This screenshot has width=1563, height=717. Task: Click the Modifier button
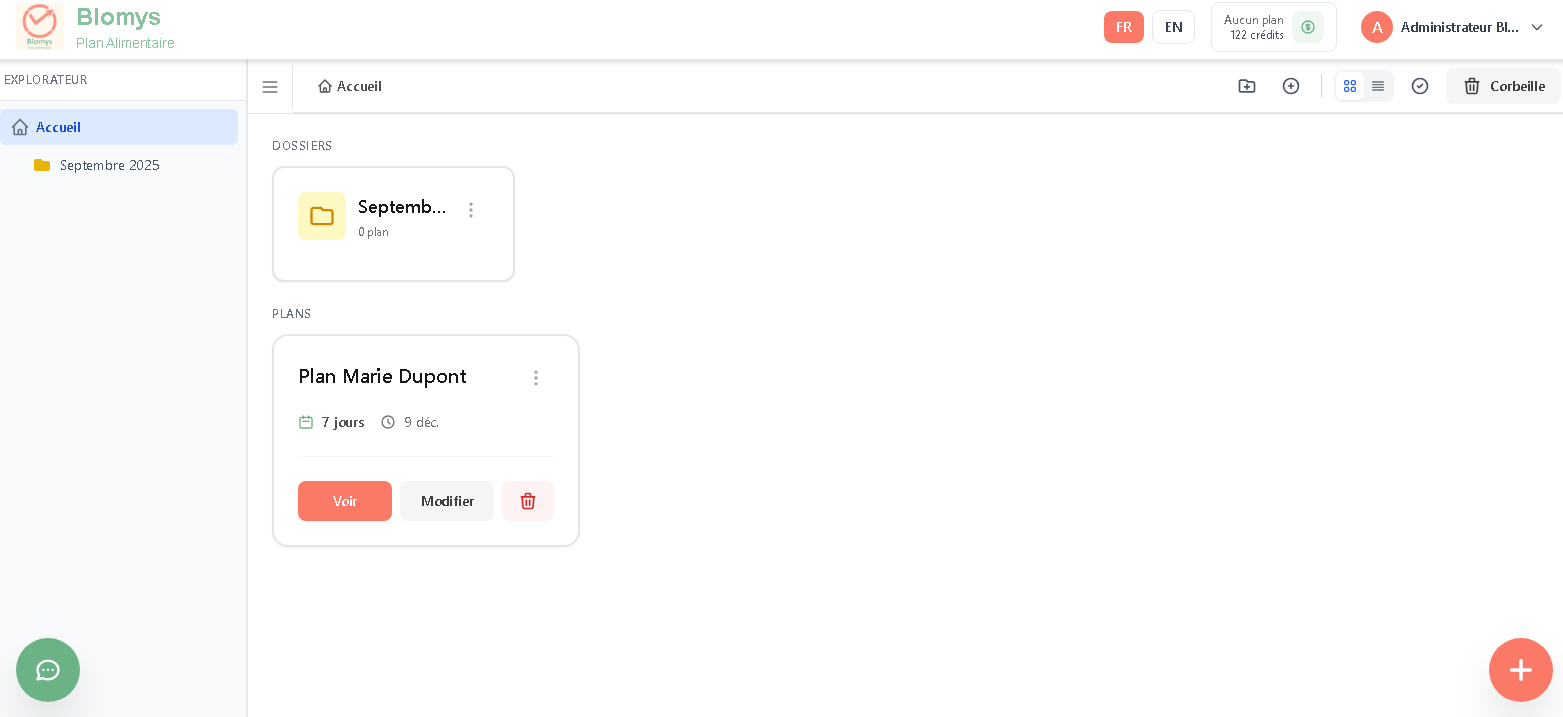coord(447,501)
